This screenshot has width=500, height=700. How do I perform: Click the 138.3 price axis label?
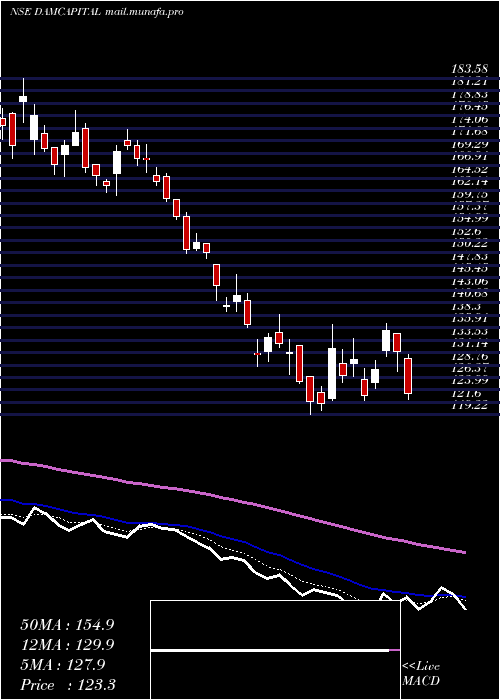467,307
